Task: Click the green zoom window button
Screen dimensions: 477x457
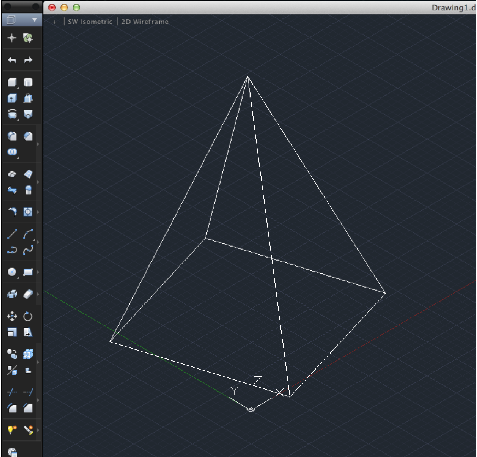Action: (x=77, y=7)
